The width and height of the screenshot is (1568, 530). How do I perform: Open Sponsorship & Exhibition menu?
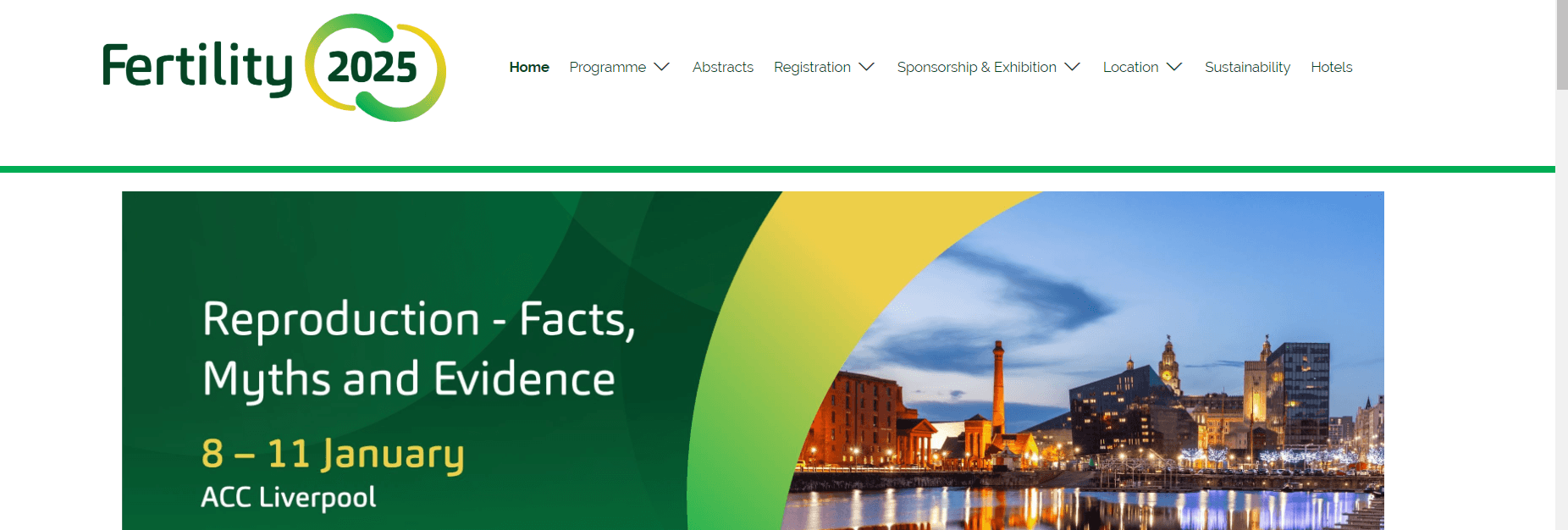pyautogui.click(x=976, y=67)
